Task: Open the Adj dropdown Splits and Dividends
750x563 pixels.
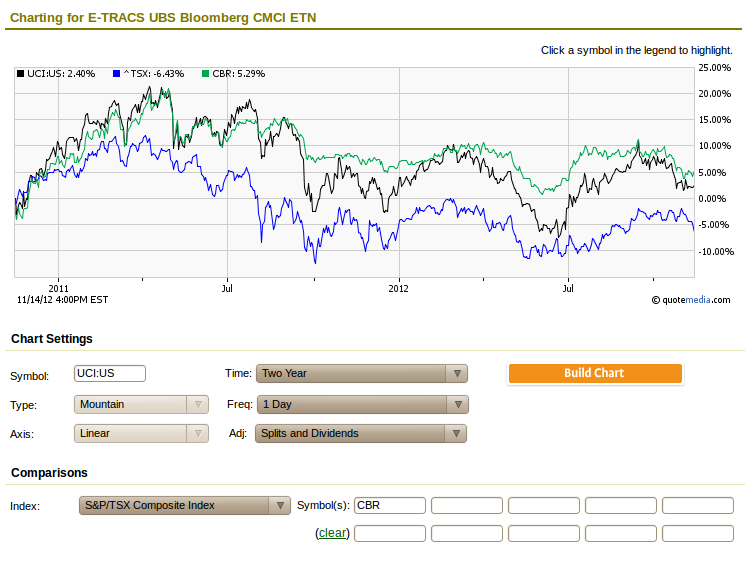Action: 361,434
